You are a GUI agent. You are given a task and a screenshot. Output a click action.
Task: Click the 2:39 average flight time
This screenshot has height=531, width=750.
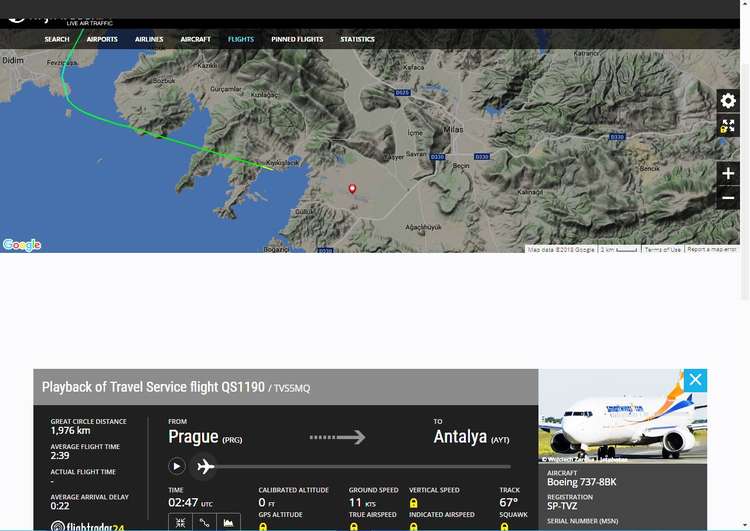60,456
